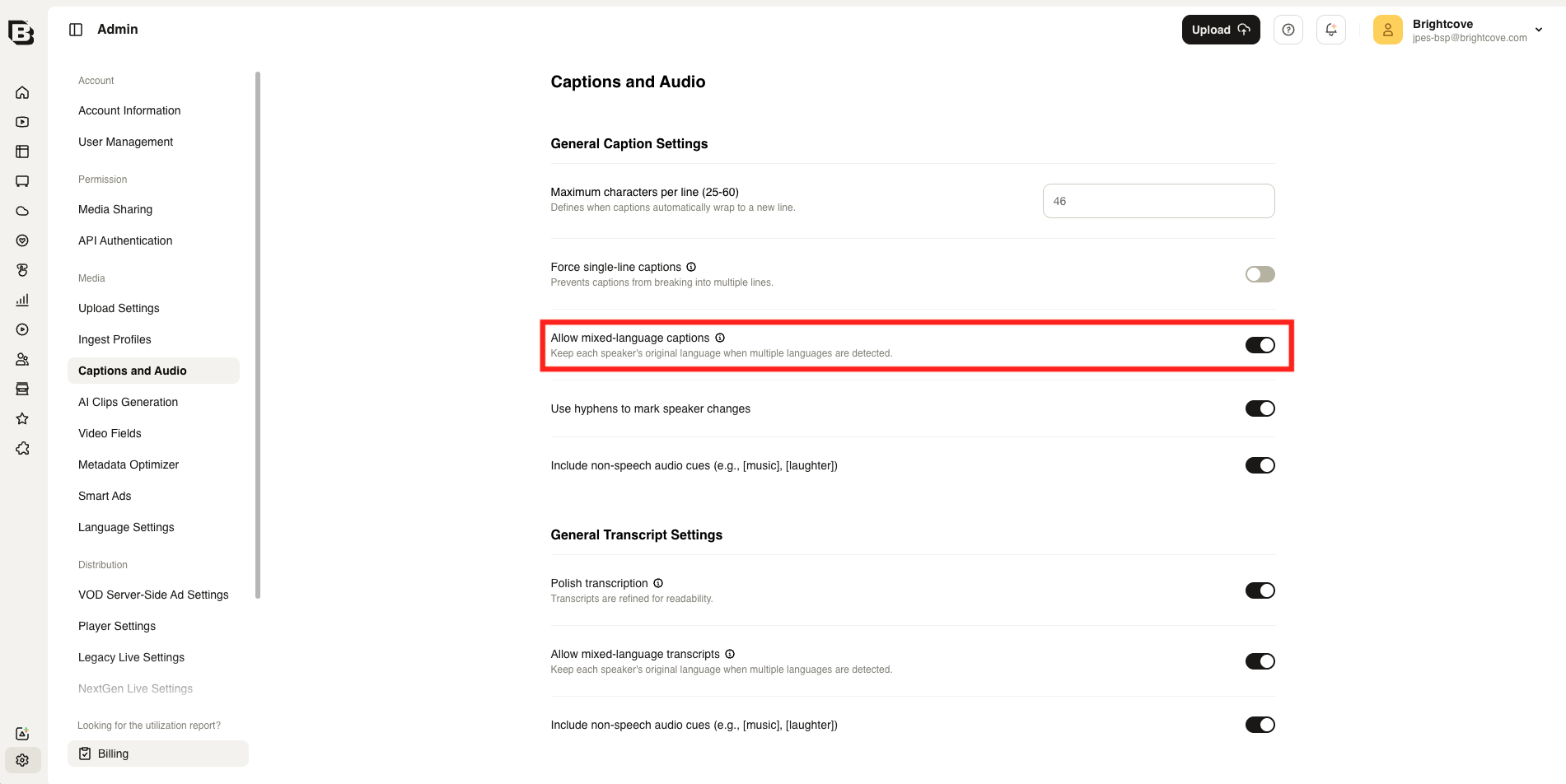Click the General Transcript Settings heading
Image resolution: width=1566 pixels, height=784 pixels.
637,534
